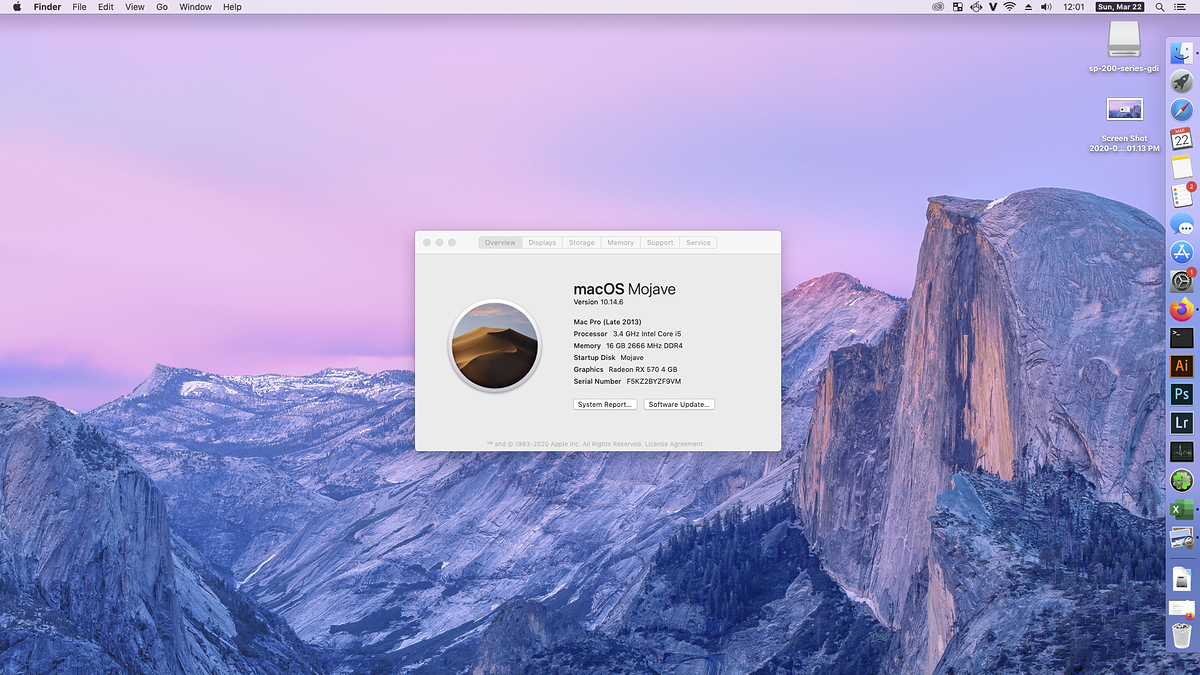This screenshot has width=1200, height=675.
Task: Launch Firefox from the Dock
Action: pos(1182,310)
